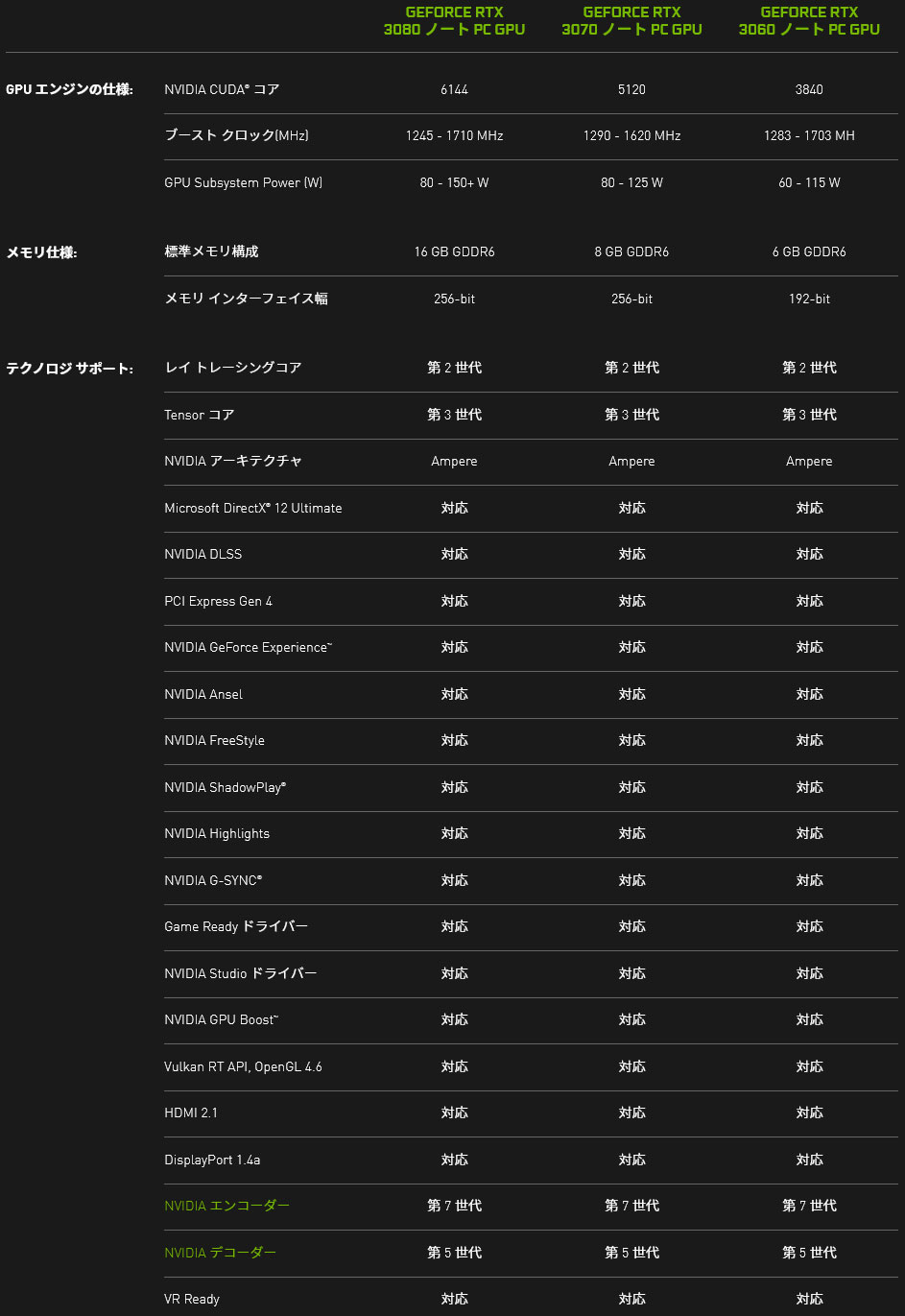This screenshot has width=905, height=1316.
Task: Open the NVIDIA デコーダー green link
Action: click(x=220, y=1253)
